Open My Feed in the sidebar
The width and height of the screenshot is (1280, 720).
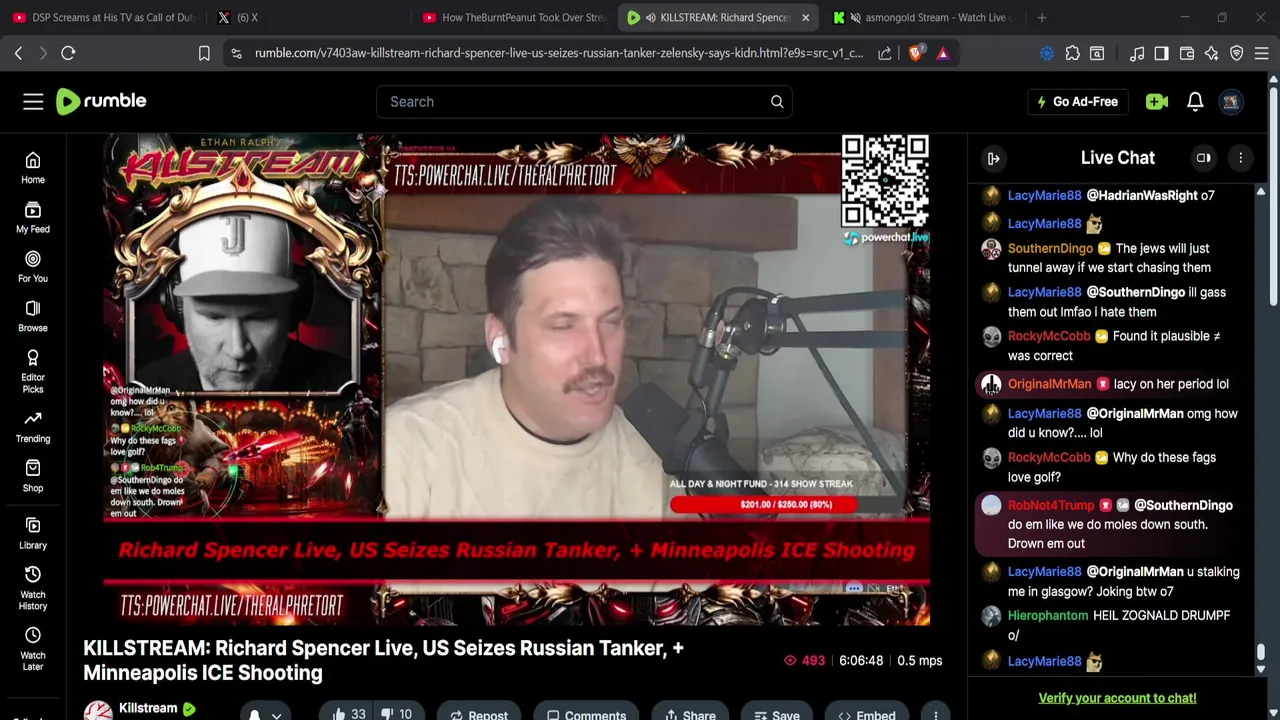point(33,217)
